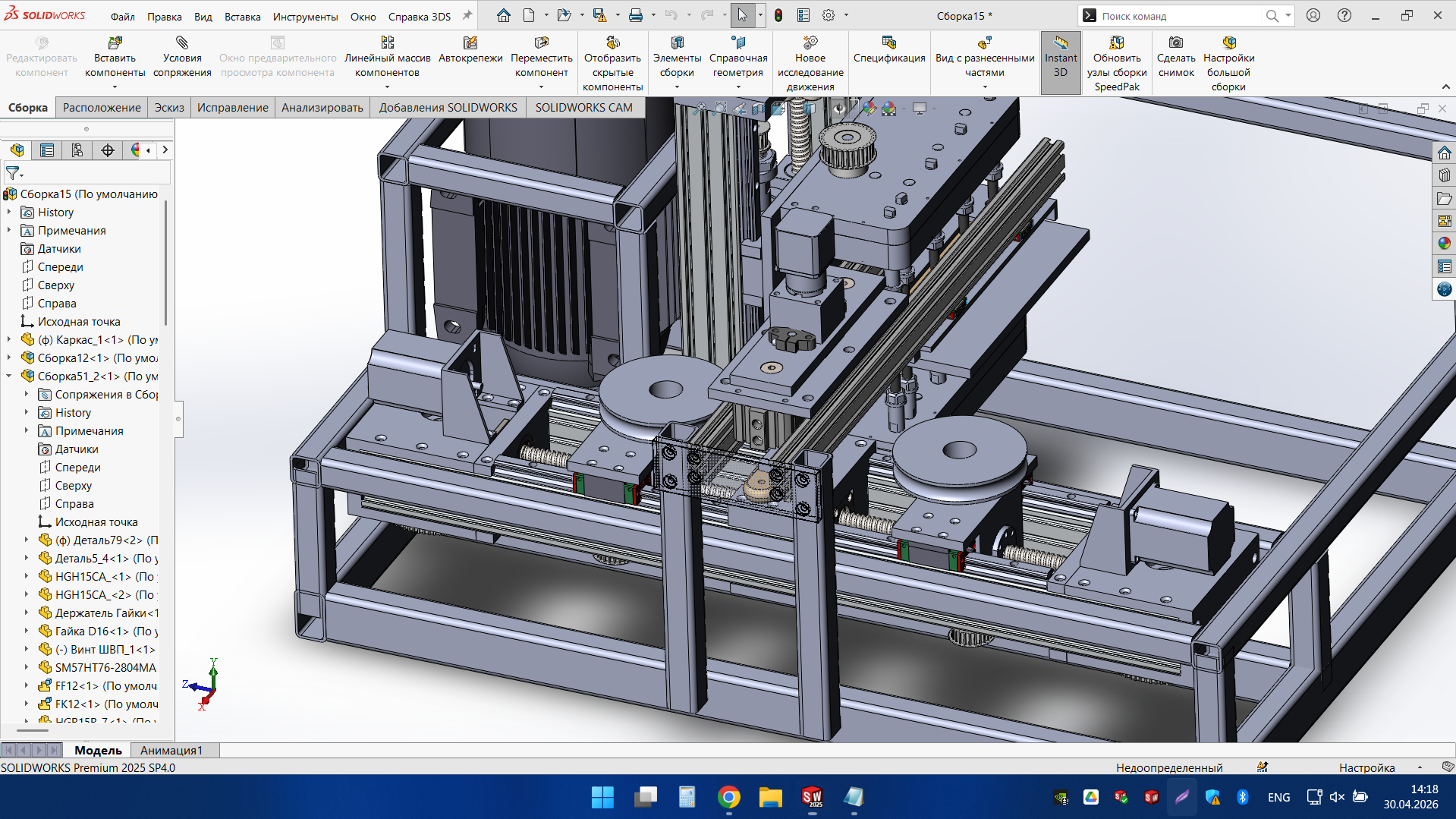Collapse the CommandManager ribbon chevron
Screen dimensions: 1456x819
coord(1446,87)
